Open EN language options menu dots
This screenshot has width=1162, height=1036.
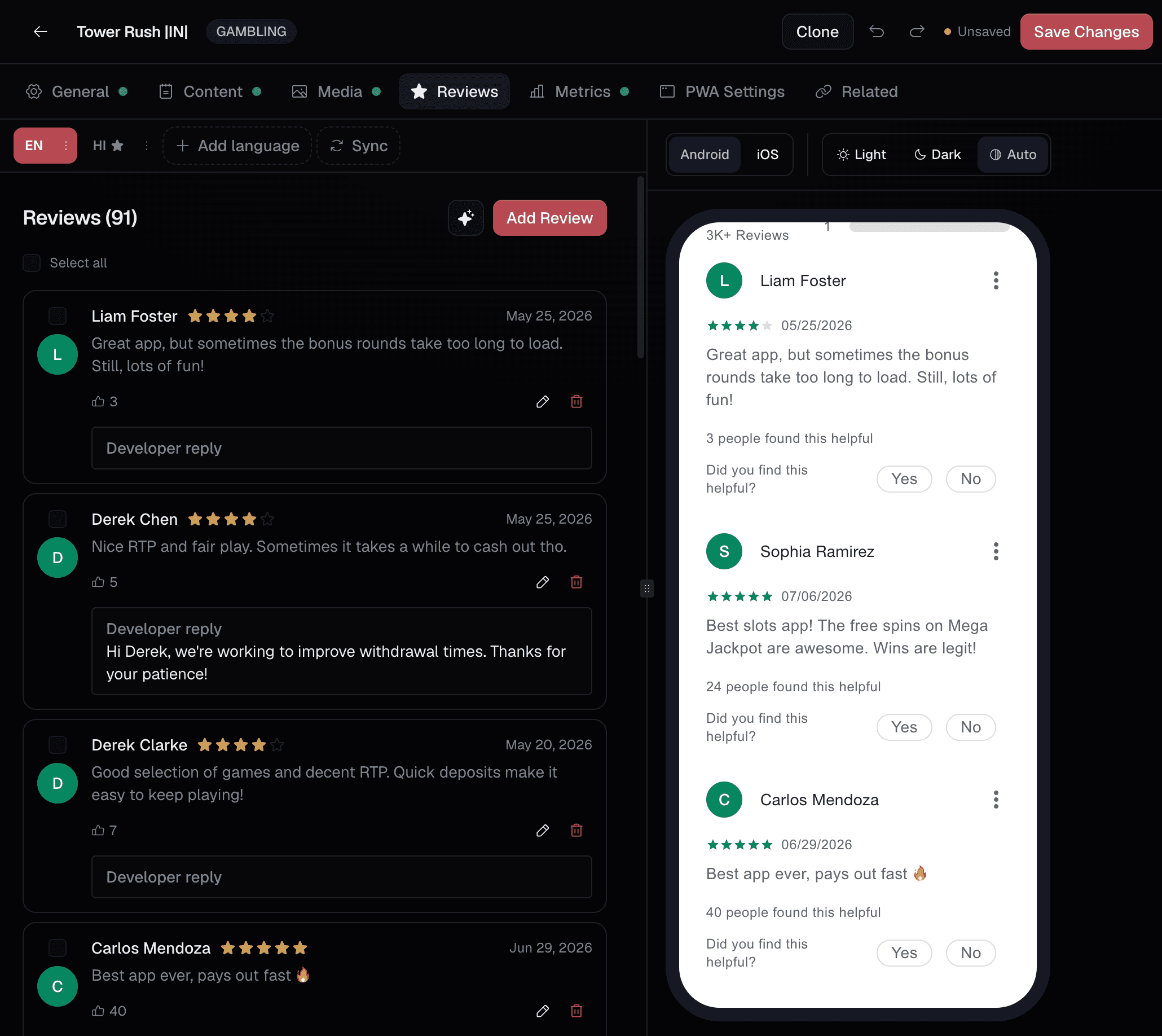(66, 146)
